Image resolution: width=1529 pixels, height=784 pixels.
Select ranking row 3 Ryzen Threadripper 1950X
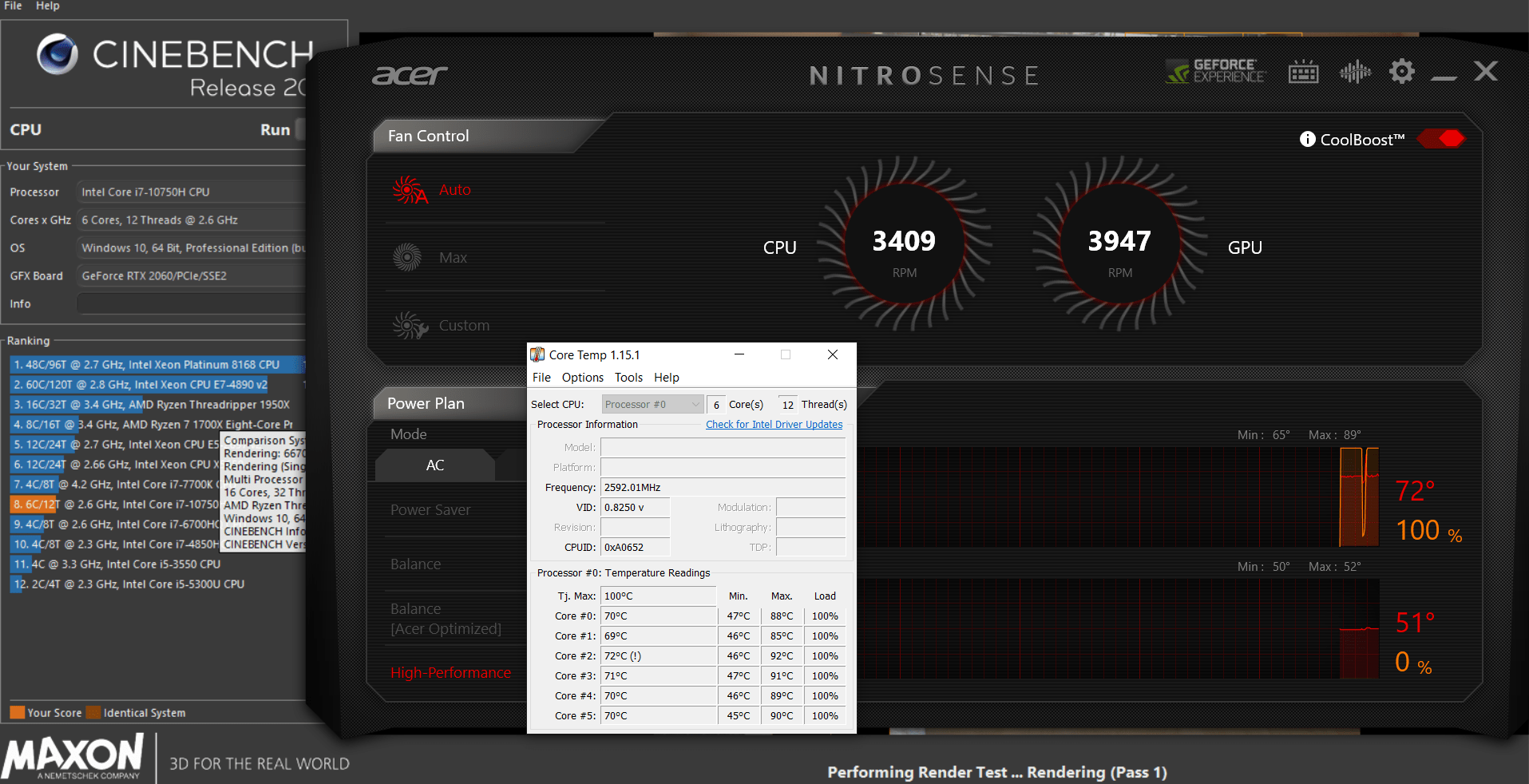(x=157, y=405)
